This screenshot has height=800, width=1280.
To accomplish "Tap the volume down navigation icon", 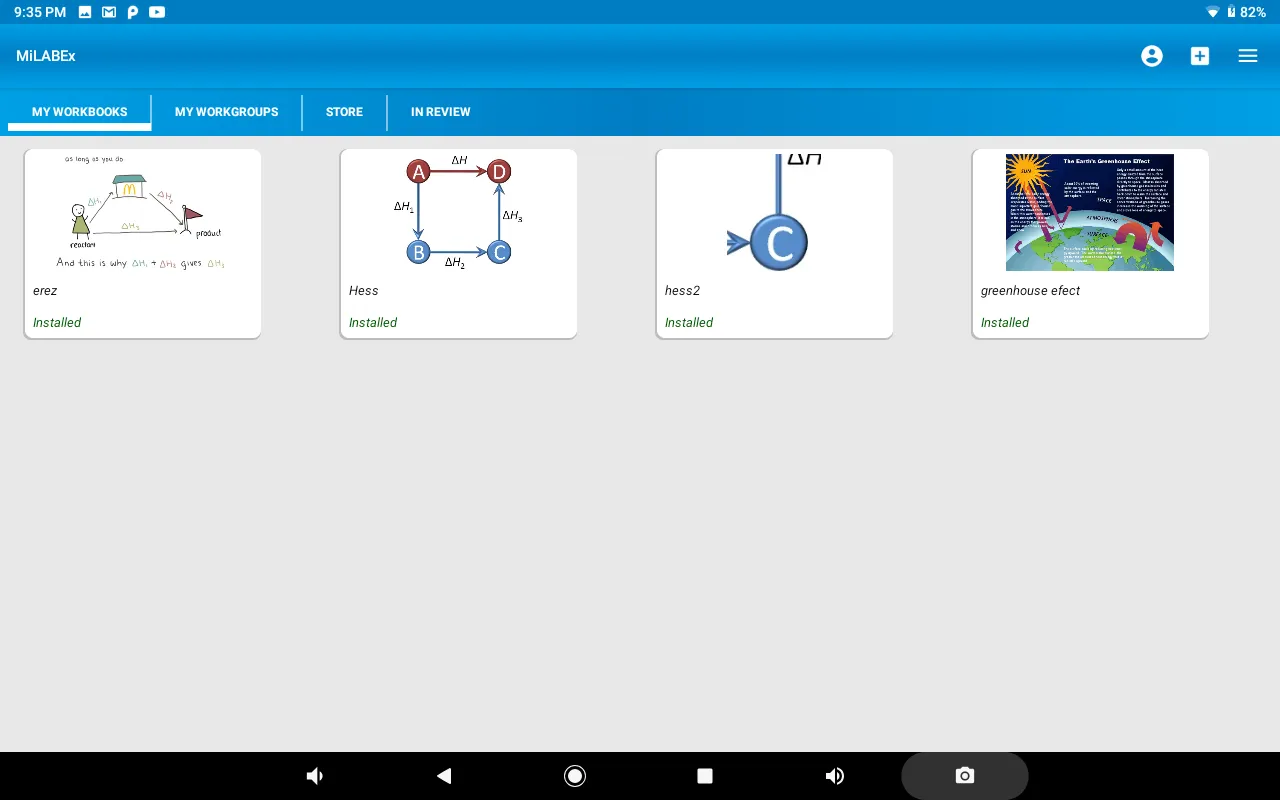I will click(314, 776).
